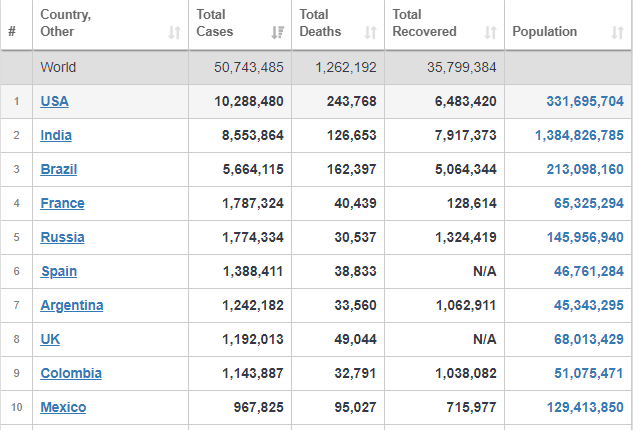
Task: Select USA recovered 6,483,420
Action: coord(465,101)
